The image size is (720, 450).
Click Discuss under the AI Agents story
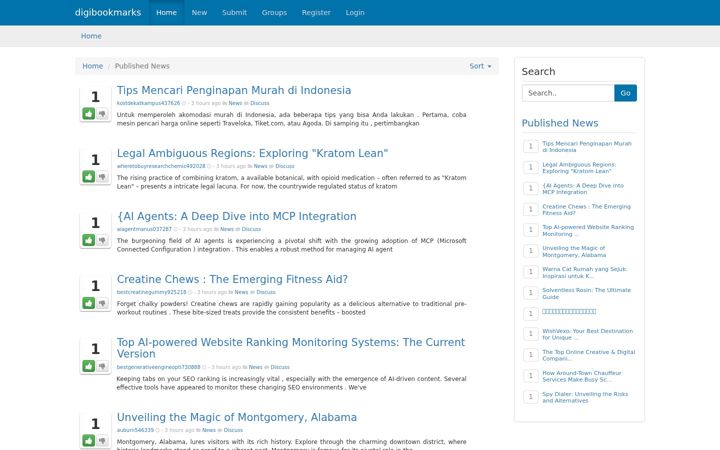pos(251,229)
